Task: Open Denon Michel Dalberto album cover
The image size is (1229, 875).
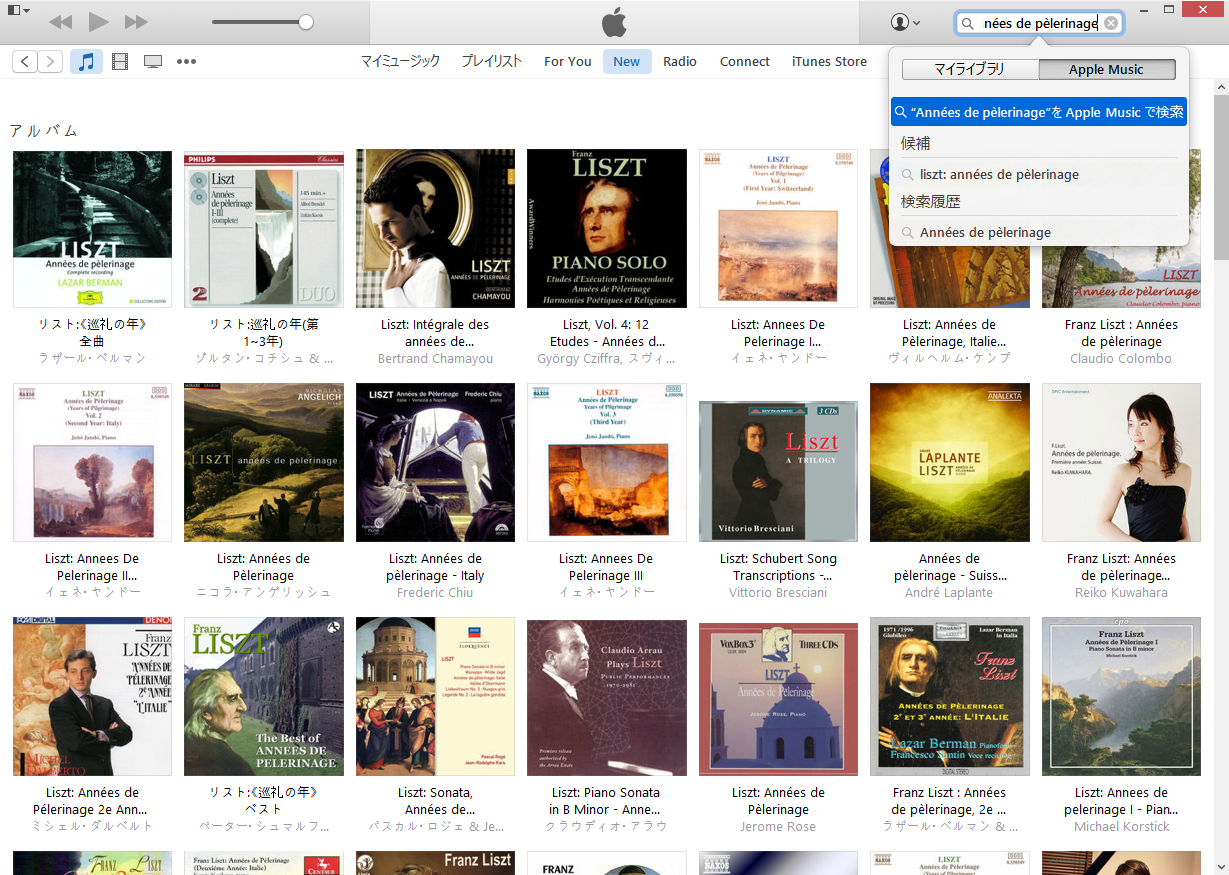Action: click(x=93, y=696)
